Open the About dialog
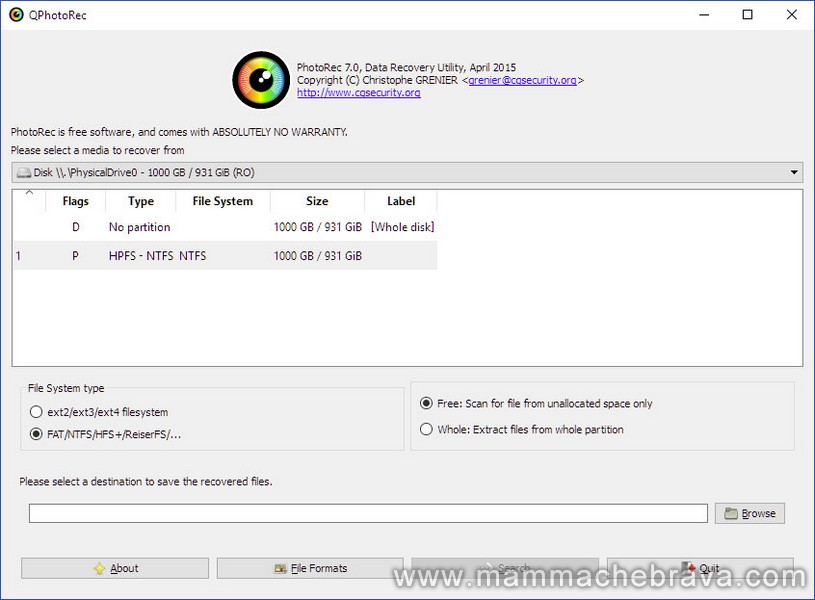The width and height of the screenshot is (815, 600). pyautogui.click(x=115, y=568)
